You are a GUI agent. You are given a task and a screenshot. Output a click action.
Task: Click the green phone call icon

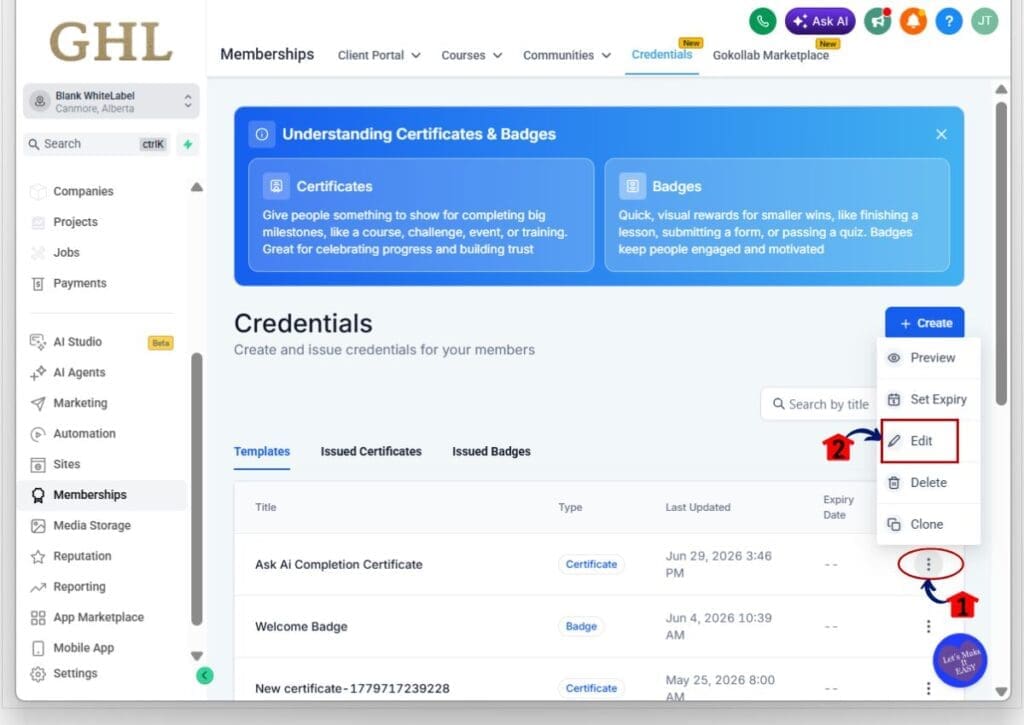(x=762, y=21)
